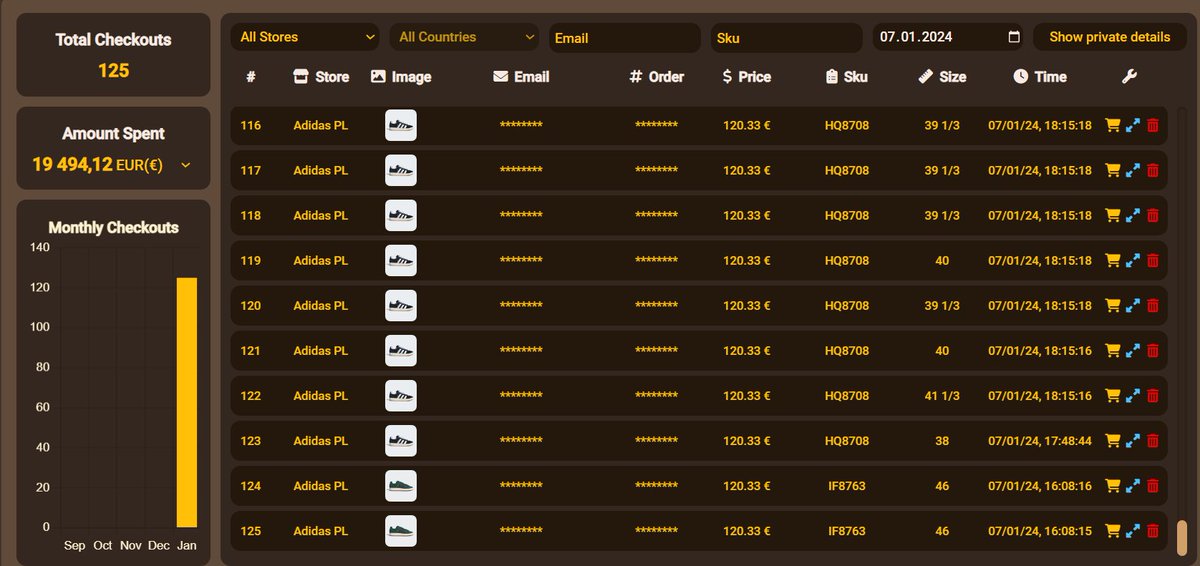
Task: Open the All Stores dropdown
Action: [305, 37]
